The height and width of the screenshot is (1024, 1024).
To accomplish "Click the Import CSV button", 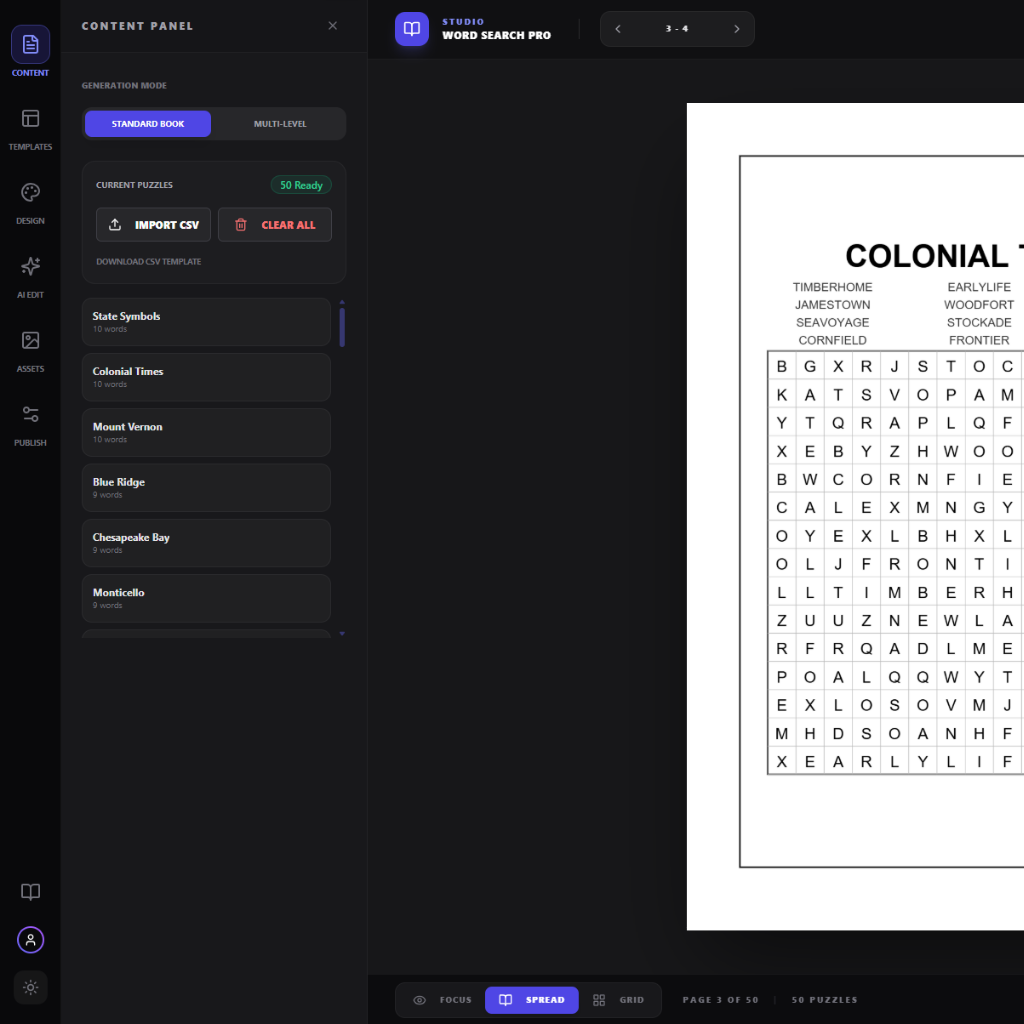I will coord(153,225).
